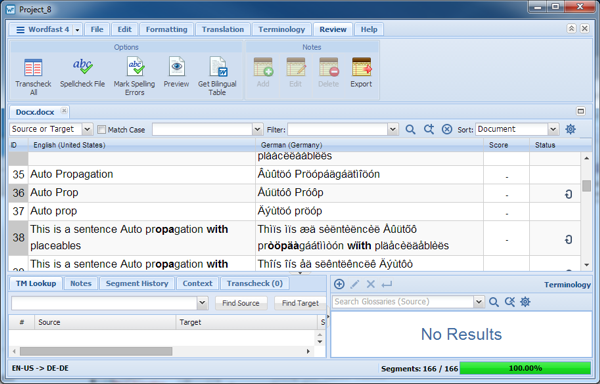
Task: Click segment 38 status icon
Action: [x=569, y=239]
